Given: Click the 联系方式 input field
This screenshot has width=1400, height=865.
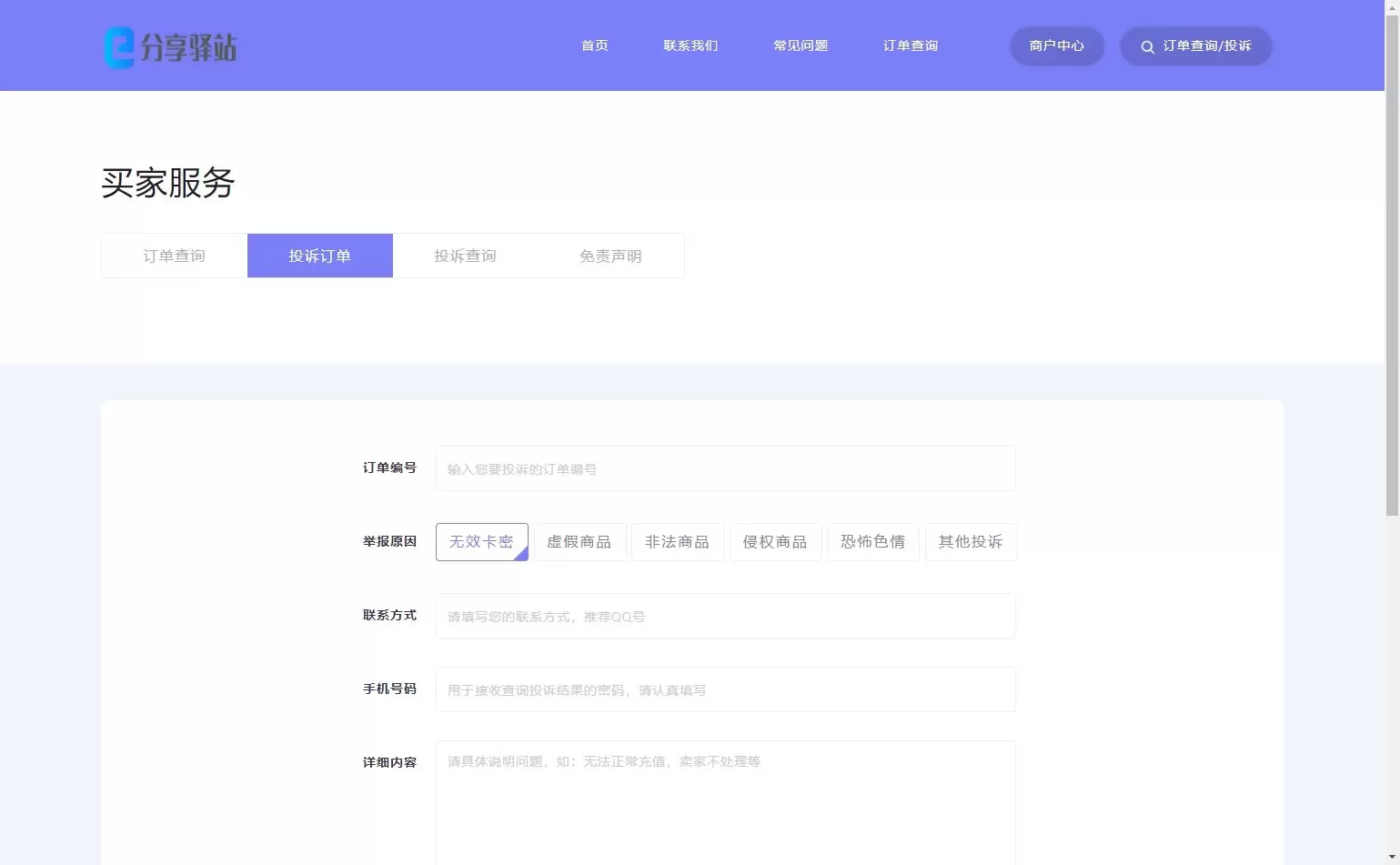Looking at the screenshot, I should 726,616.
